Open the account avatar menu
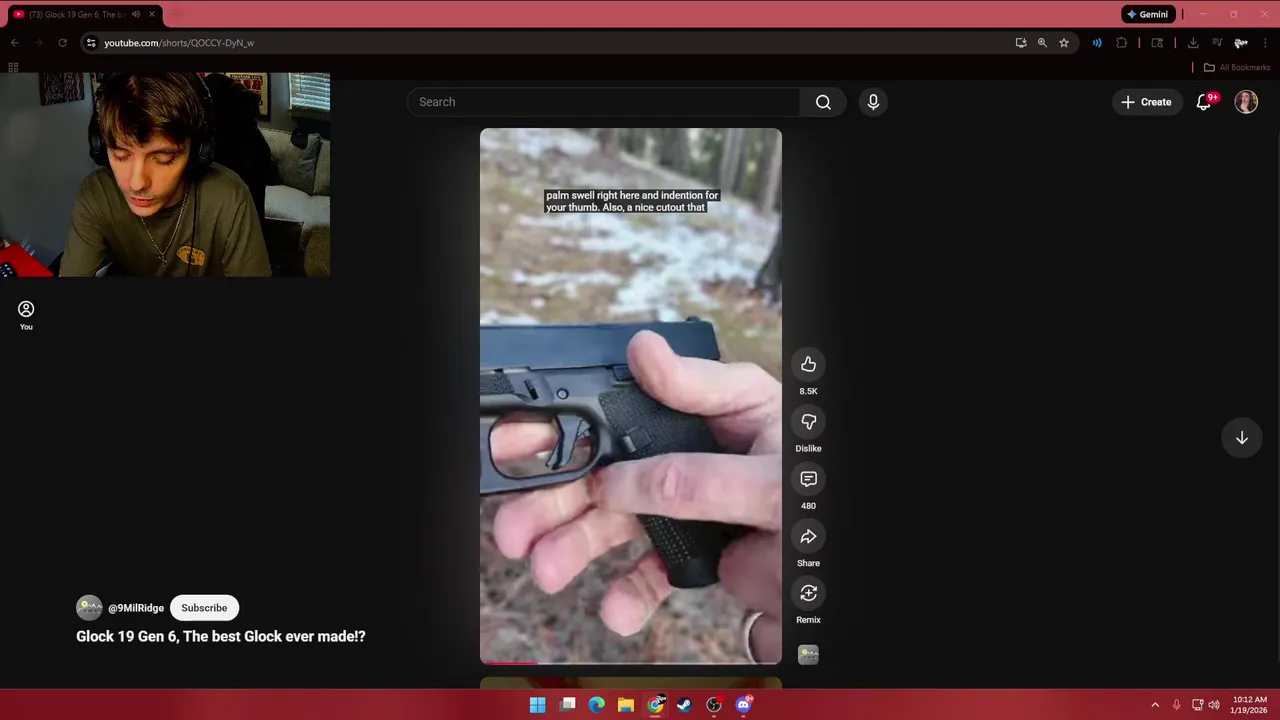This screenshot has width=1280, height=720. click(1246, 102)
